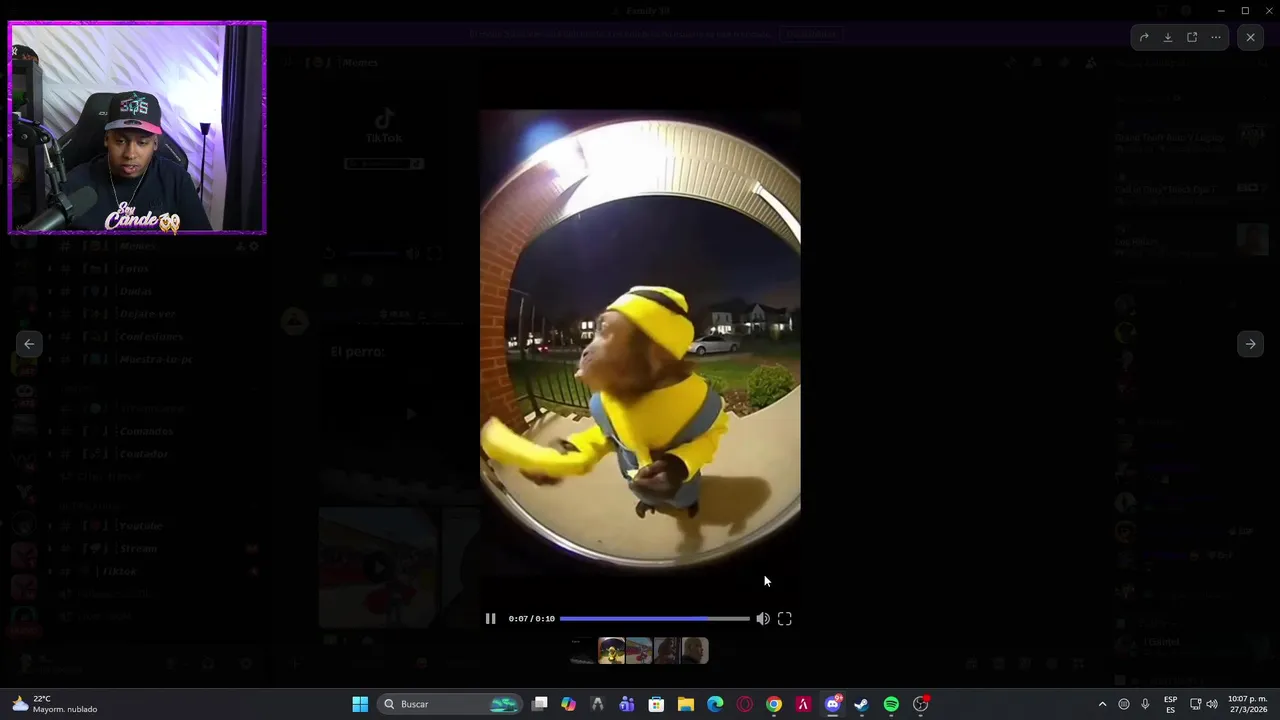The height and width of the screenshot is (720, 1280).
Task: Go to the next media with right arrow
Action: [1250, 344]
